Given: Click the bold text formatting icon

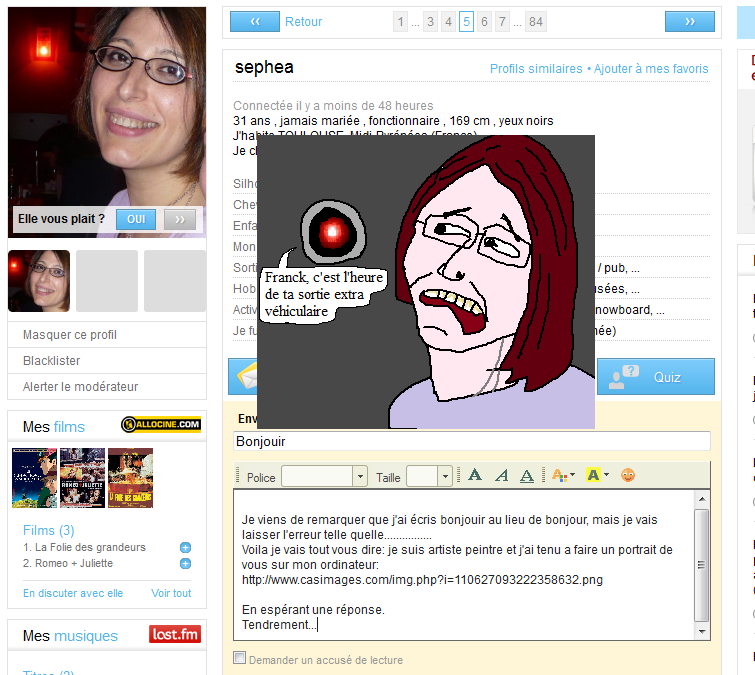Looking at the screenshot, I should [476, 476].
